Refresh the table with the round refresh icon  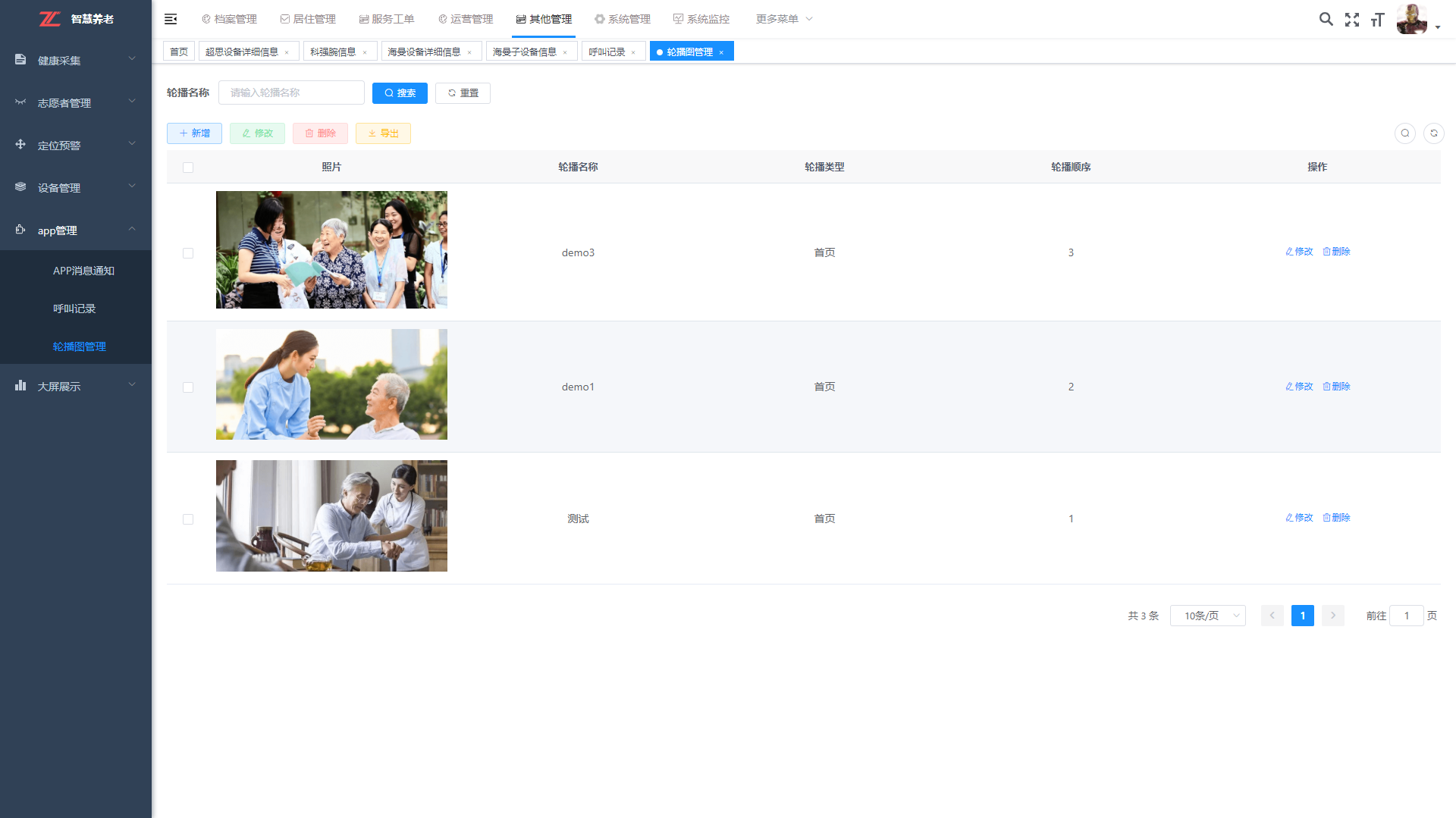(1433, 133)
